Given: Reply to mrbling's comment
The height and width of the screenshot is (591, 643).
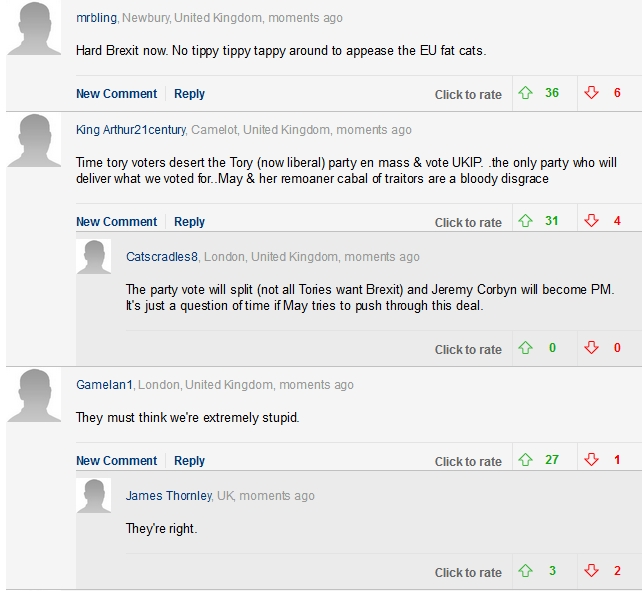Looking at the screenshot, I should click(x=189, y=94).
